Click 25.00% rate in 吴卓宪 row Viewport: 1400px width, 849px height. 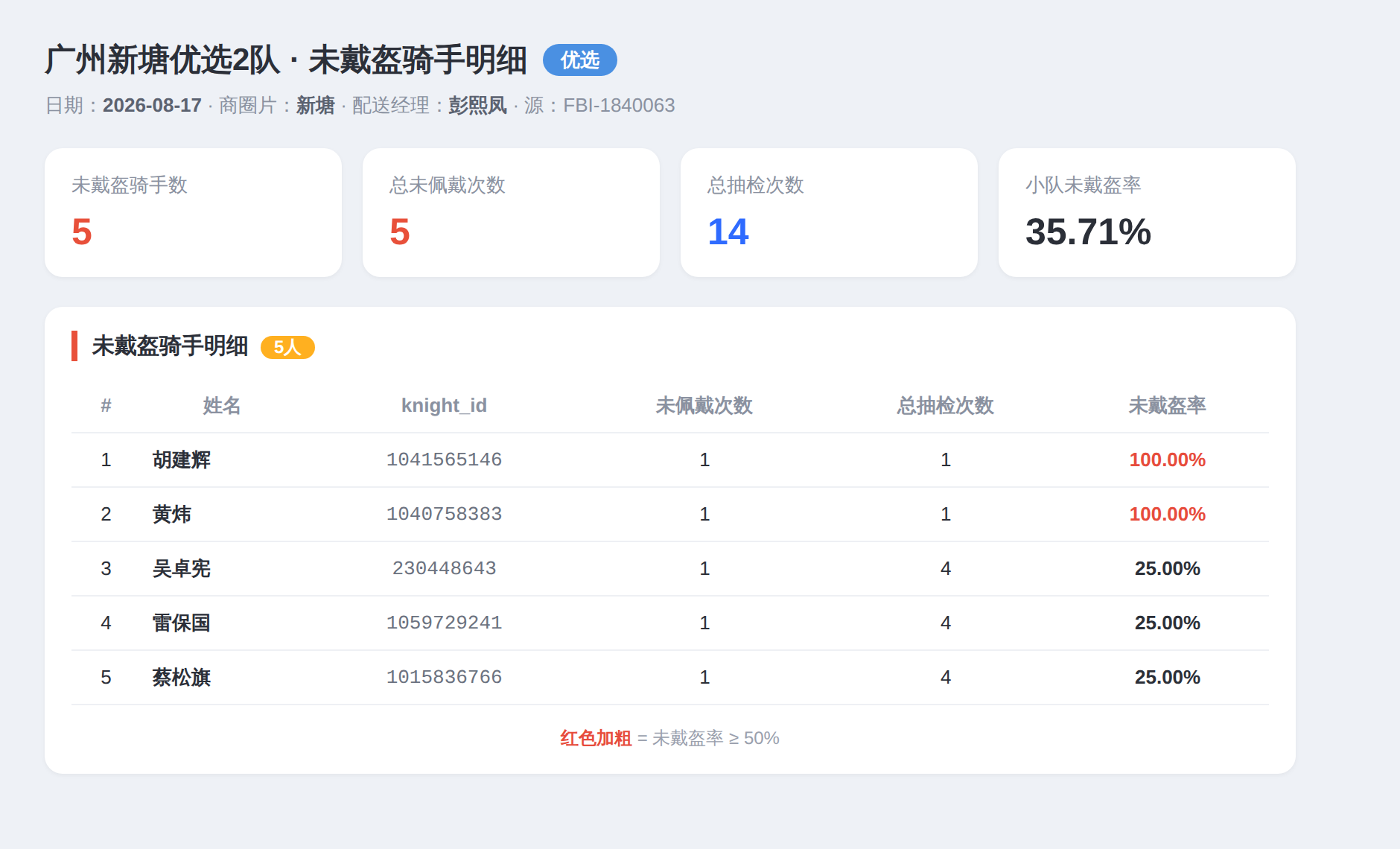click(1167, 569)
